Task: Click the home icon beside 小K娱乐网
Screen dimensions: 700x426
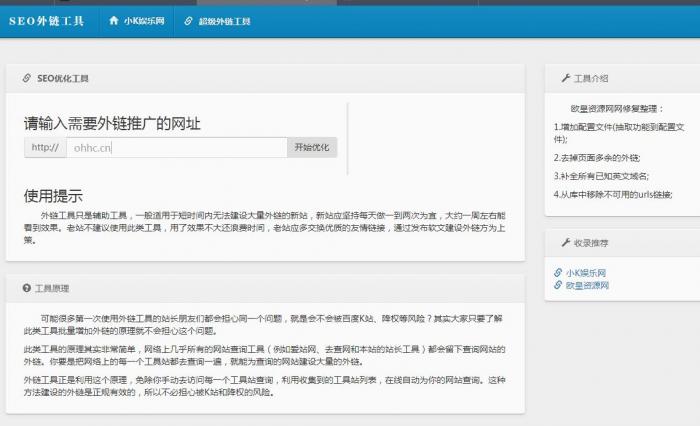Action: pyautogui.click(x=114, y=20)
